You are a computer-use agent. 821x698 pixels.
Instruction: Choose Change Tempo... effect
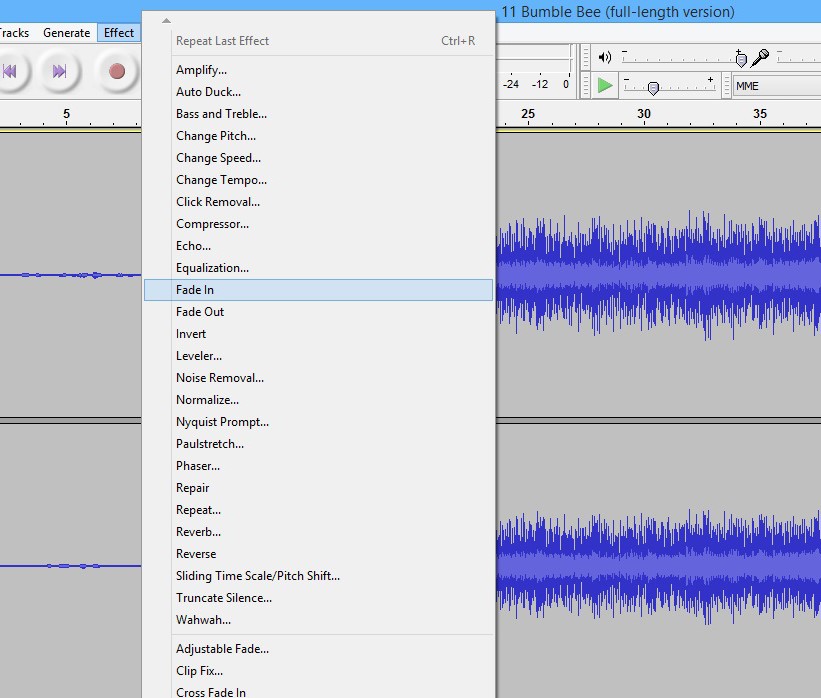[221, 180]
